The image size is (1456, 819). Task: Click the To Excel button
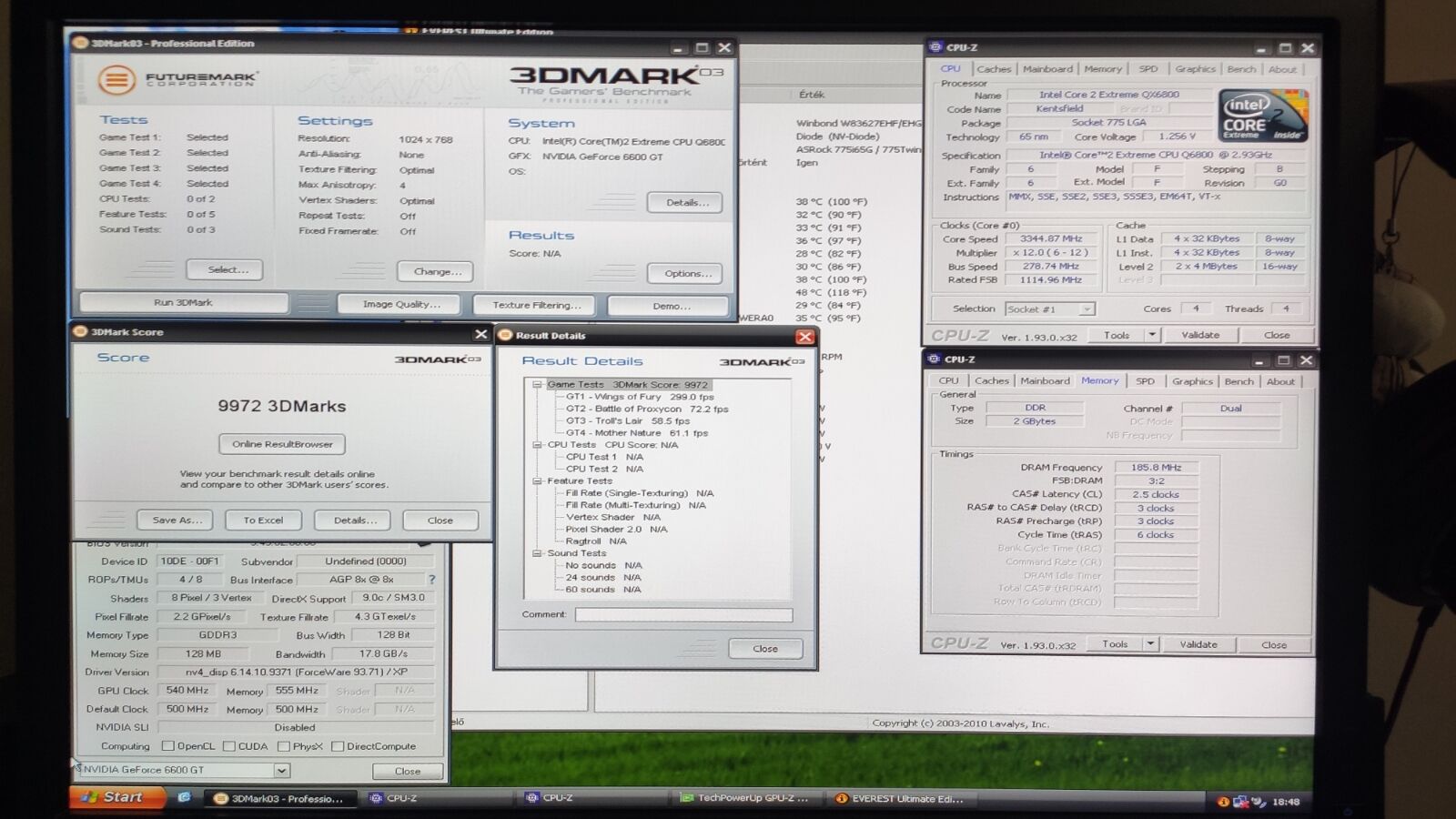coord(263,521)
